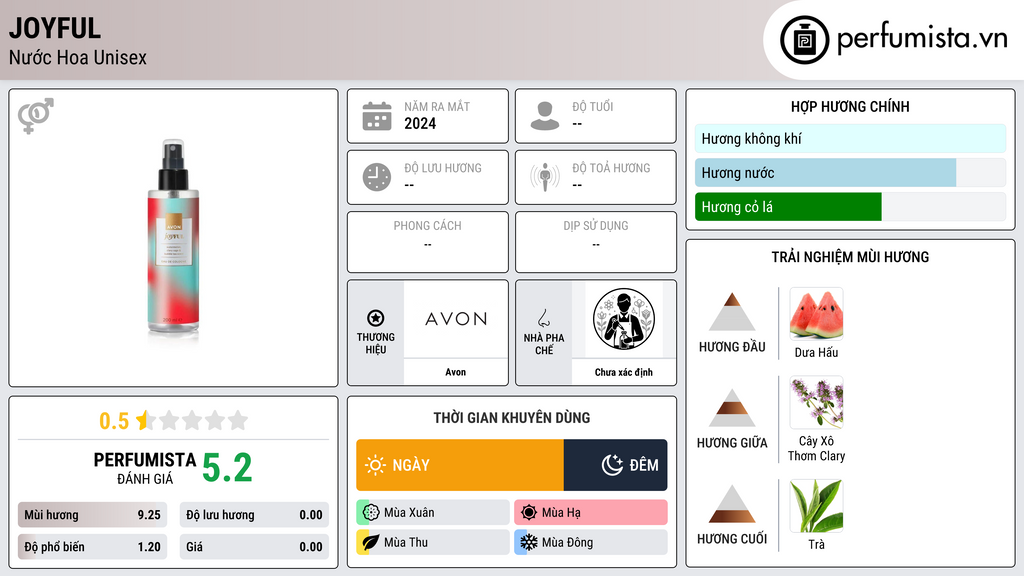Click the Mùa Đông season tile
Viewport: 1024px width, 576px height.
click(591, 542)
